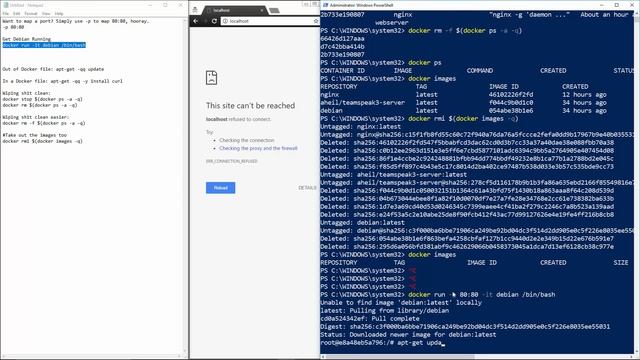640x360 pixels.
Task: Close the localhost tab in Chrome
Action: (262, 10)
